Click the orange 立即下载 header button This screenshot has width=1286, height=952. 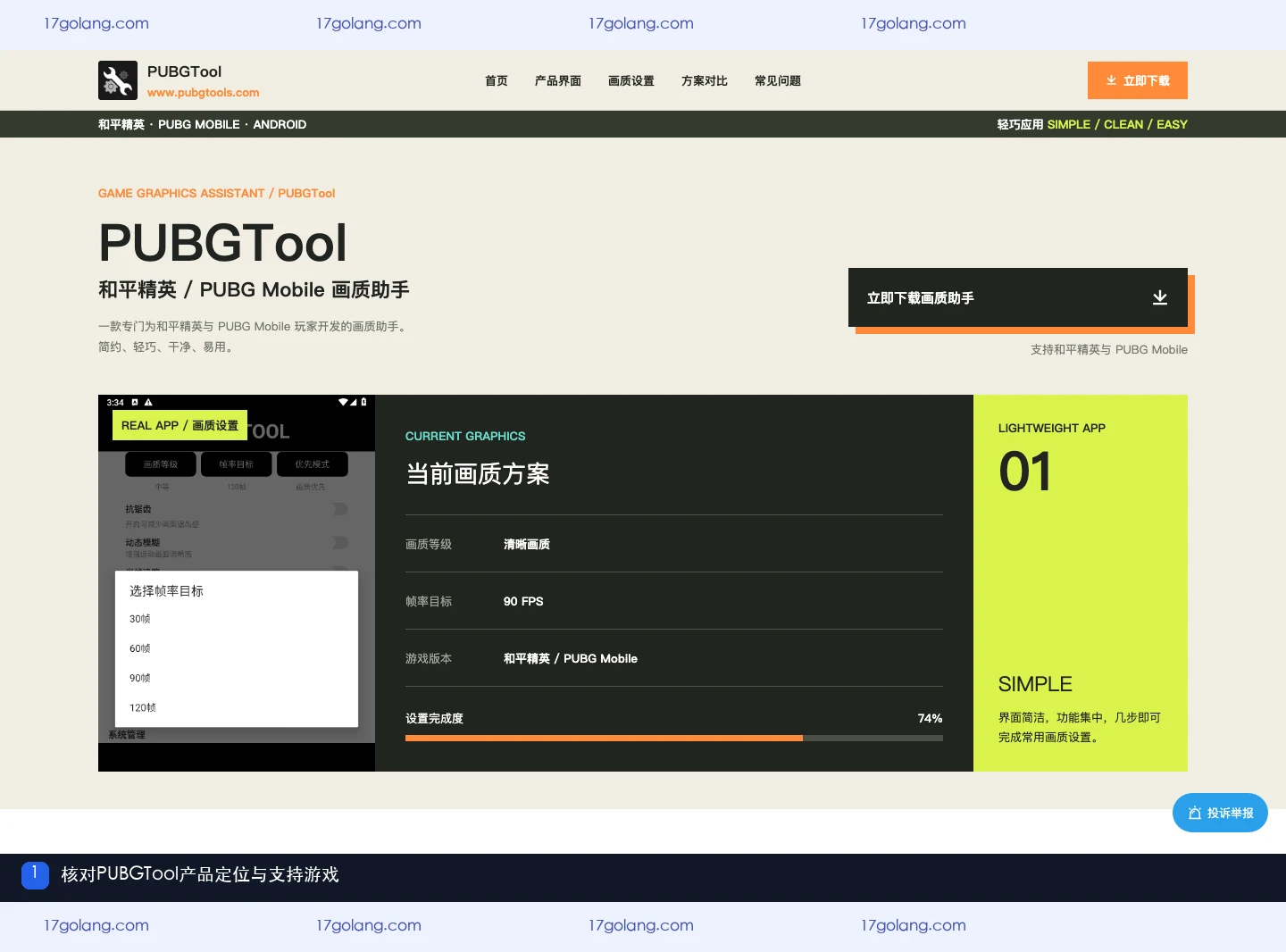pos(1138,80)
